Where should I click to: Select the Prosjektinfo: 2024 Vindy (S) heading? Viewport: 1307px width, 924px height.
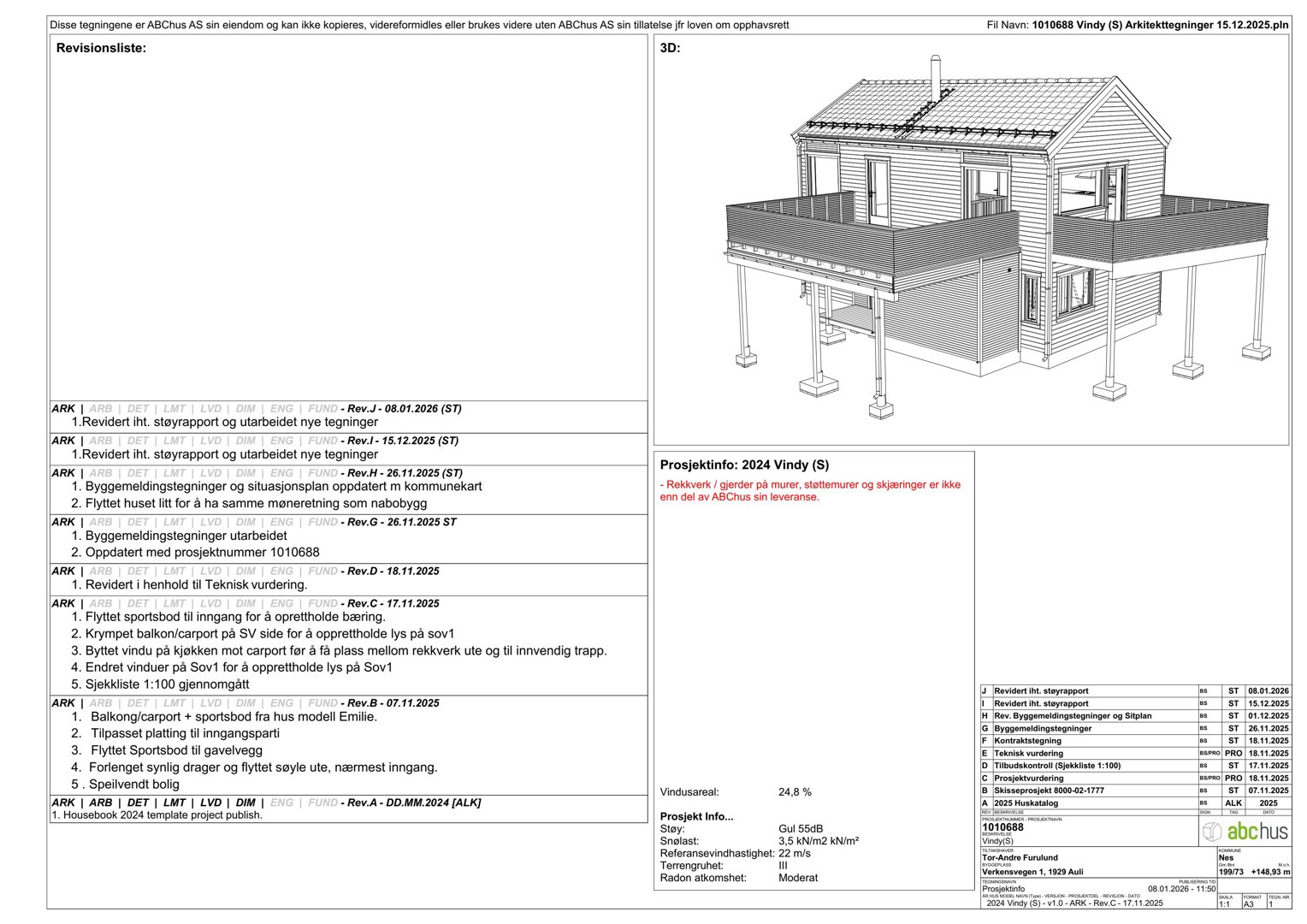click(742, 465)
